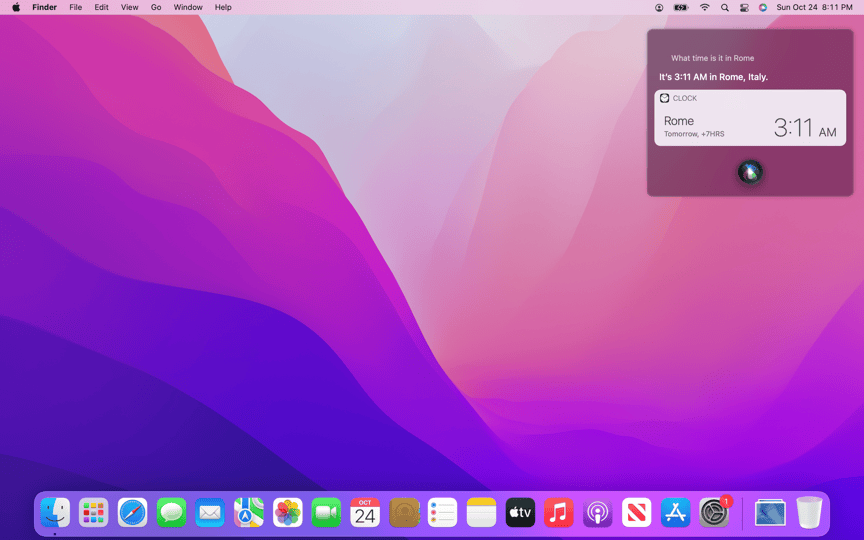Image resolution: width=864 pixels, height=540 pixels.
Task: Open Reminders app in the Dock
Action: tap(442, 512)
